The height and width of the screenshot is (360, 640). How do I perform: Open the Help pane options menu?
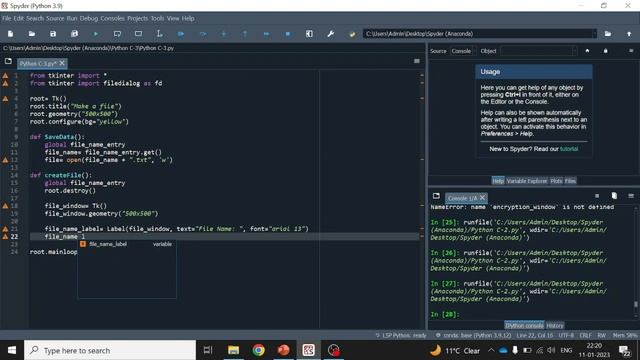[x=631, y=51]
